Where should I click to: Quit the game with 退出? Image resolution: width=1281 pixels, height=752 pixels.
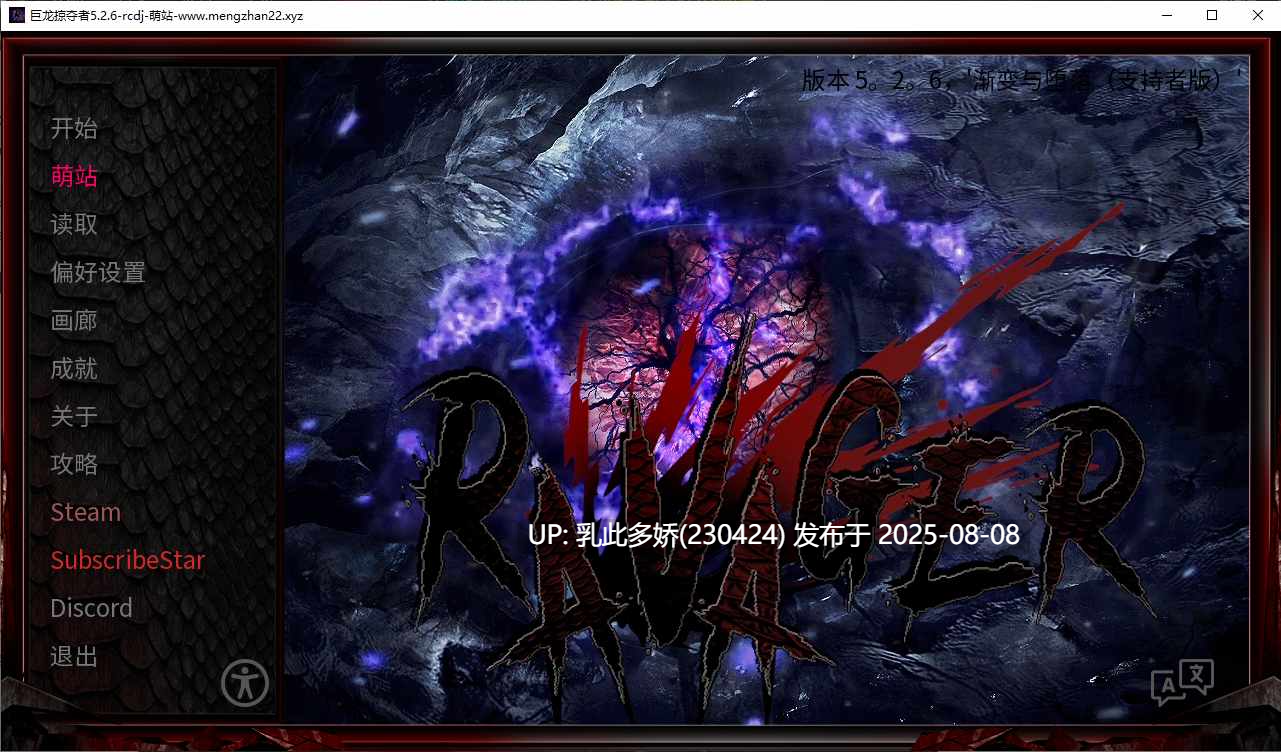(x=74, y=656)
